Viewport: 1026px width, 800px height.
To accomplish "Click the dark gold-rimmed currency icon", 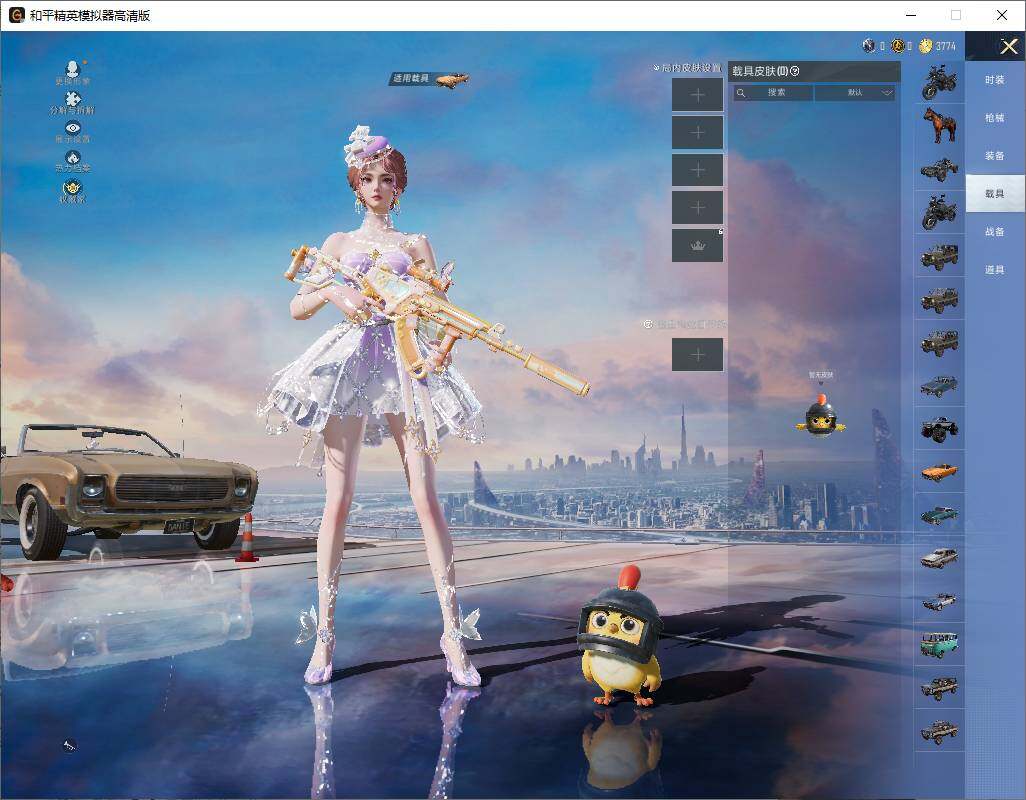I will point(898,45).
